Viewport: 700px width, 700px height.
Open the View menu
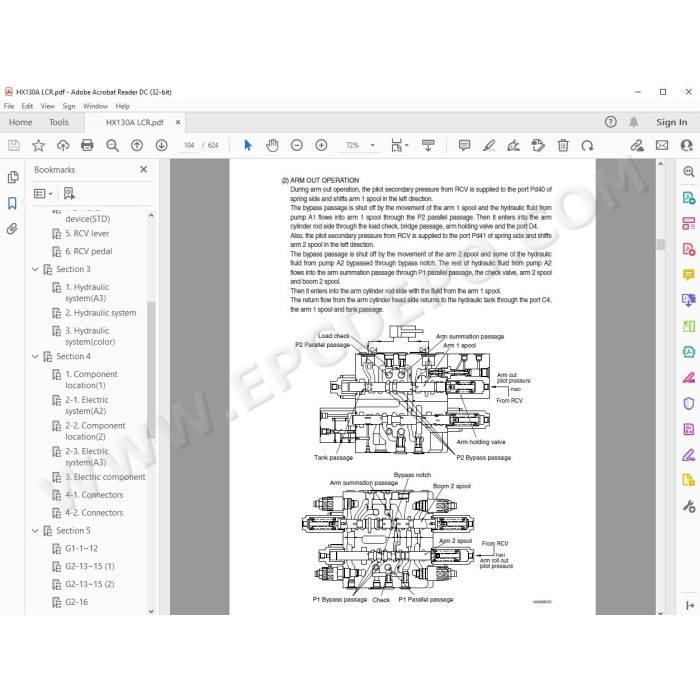pyautogui.click(x=47, y=106)
